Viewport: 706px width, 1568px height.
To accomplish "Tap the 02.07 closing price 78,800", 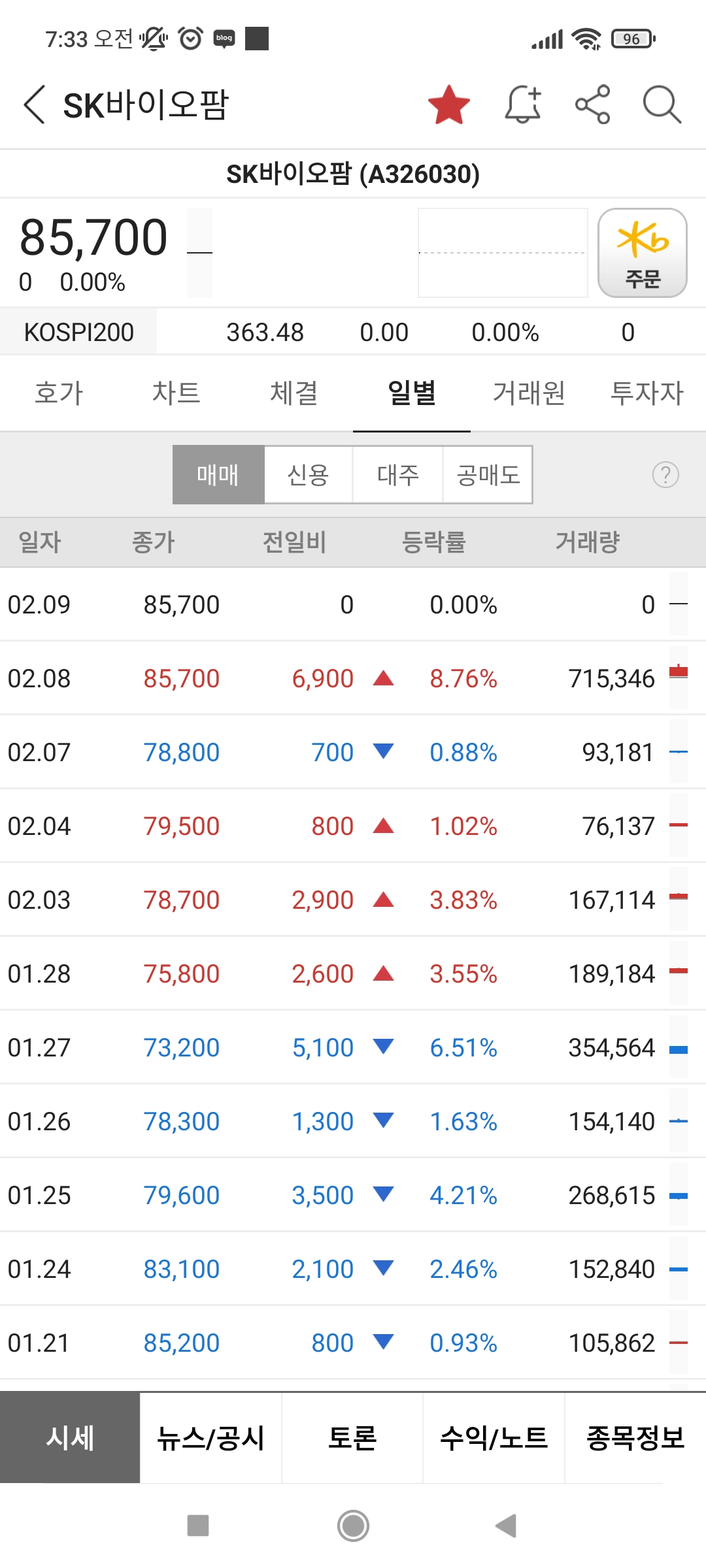I will click(x=182, y=753).
